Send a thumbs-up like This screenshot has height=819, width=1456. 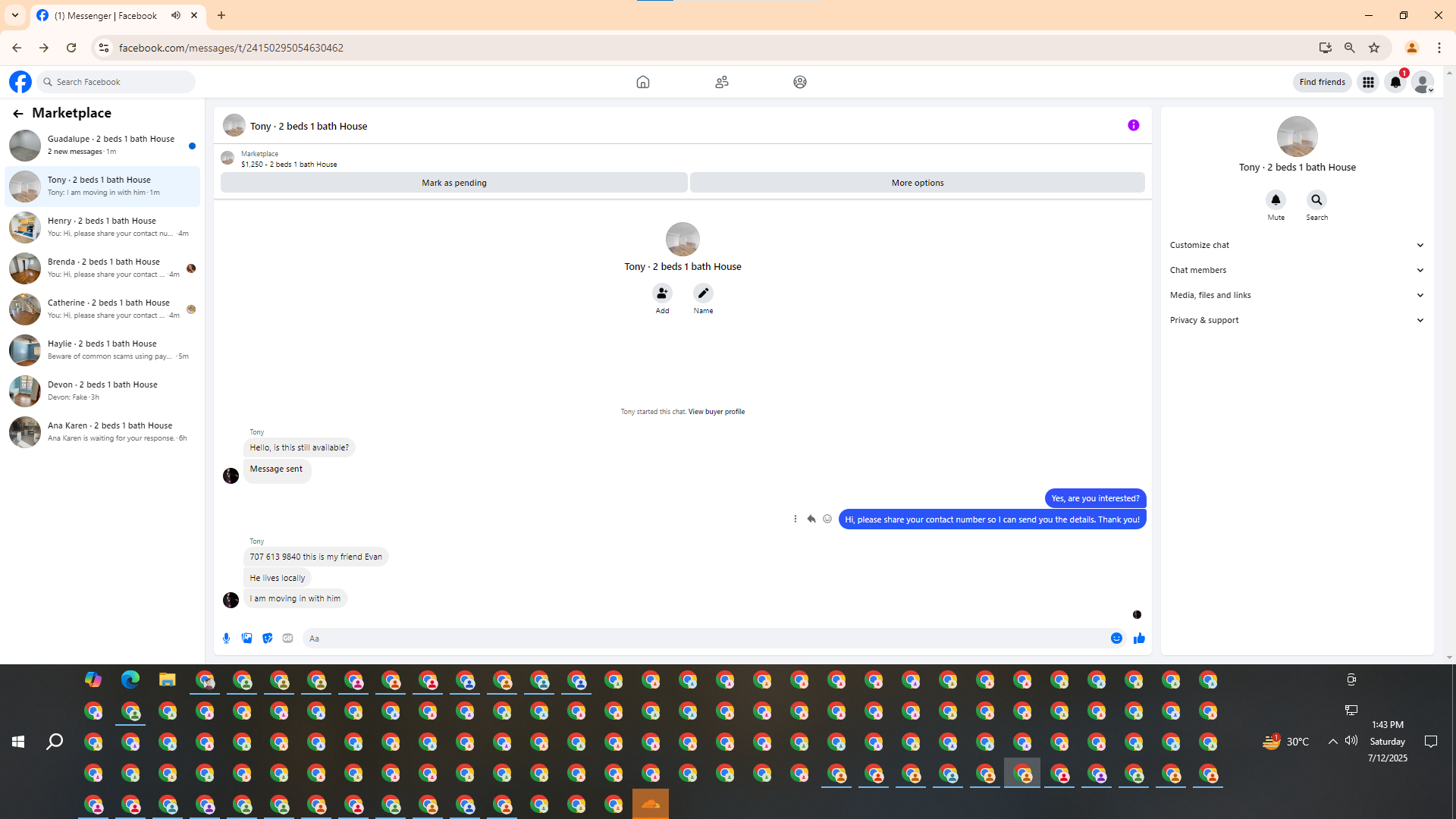point(1139,639)
